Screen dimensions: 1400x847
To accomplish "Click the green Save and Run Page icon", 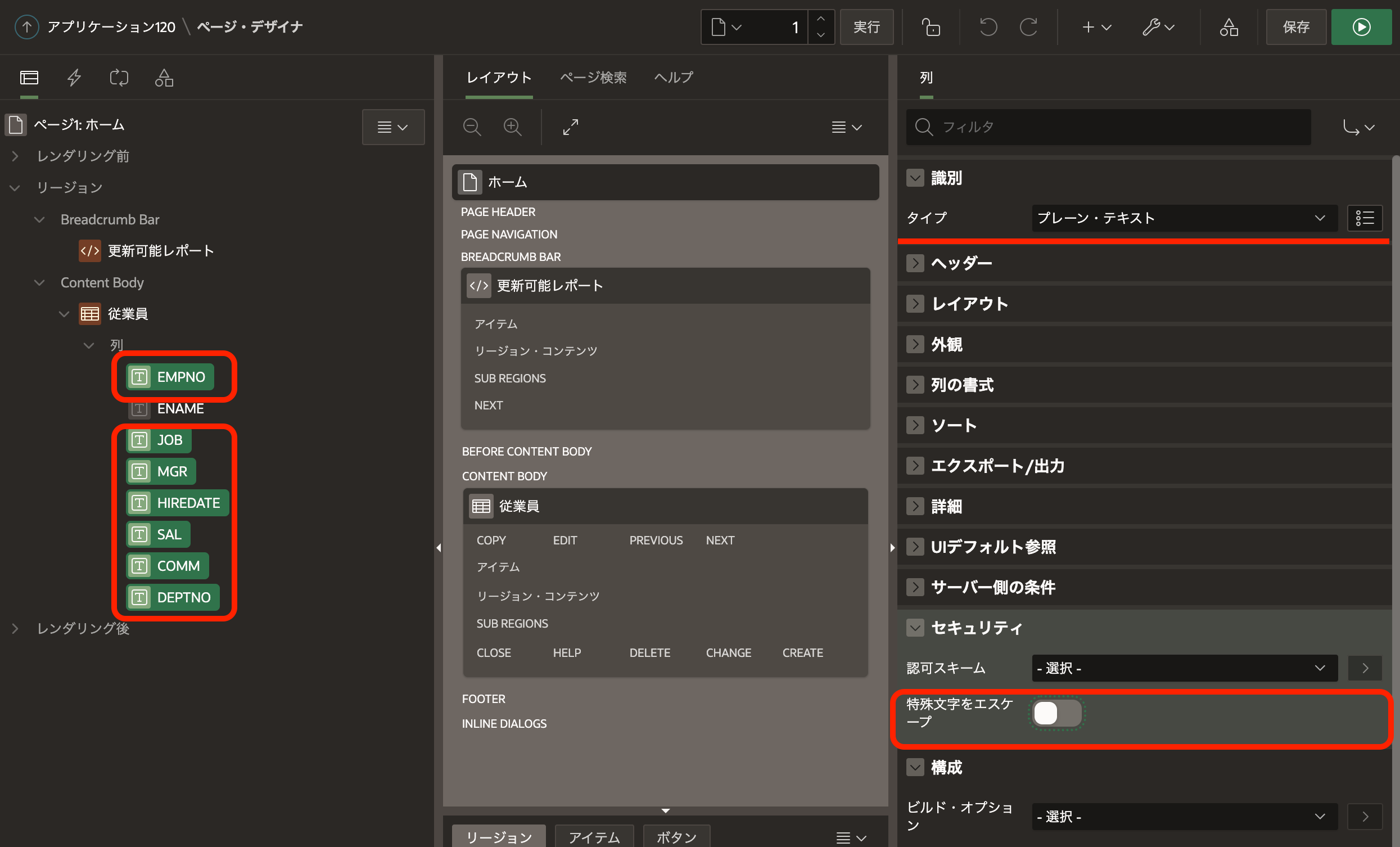I will pyautogui.click(x=1361, y=27).
